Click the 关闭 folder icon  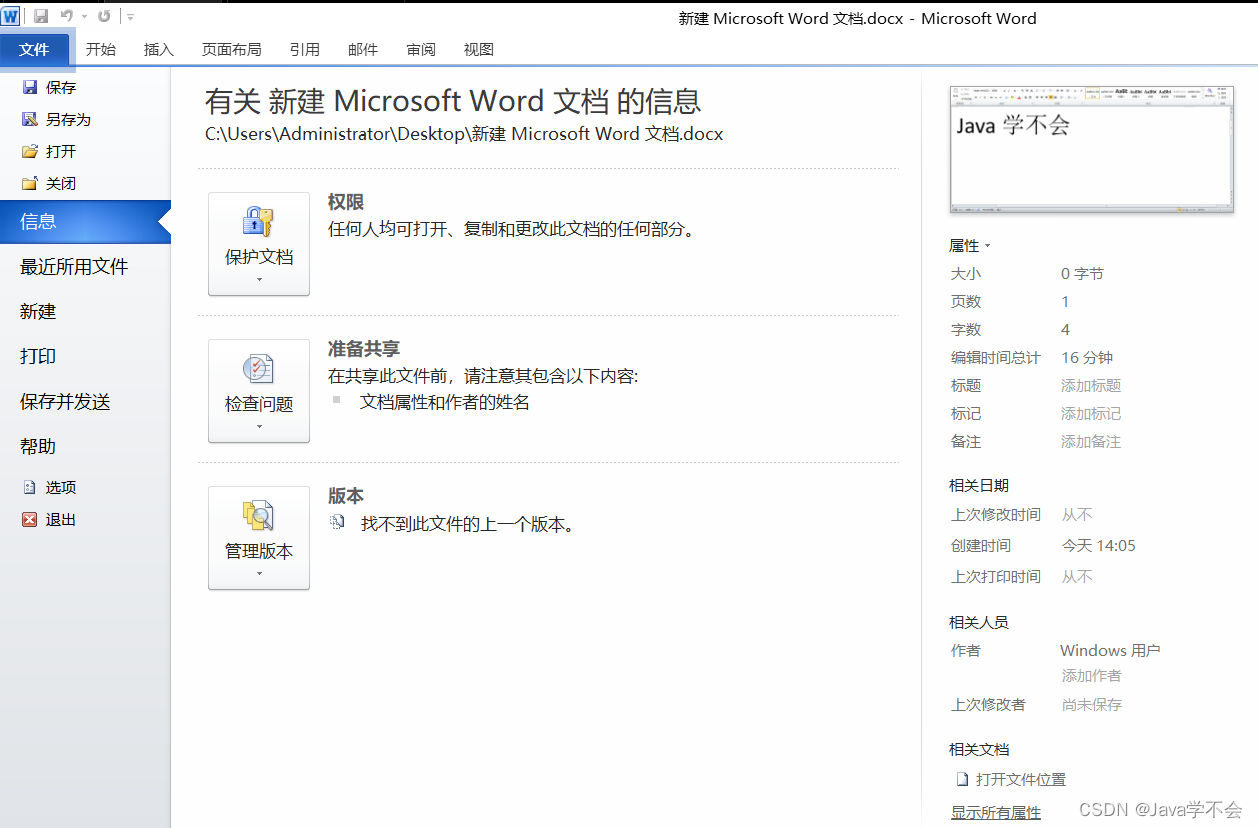(x=30, y=184)
